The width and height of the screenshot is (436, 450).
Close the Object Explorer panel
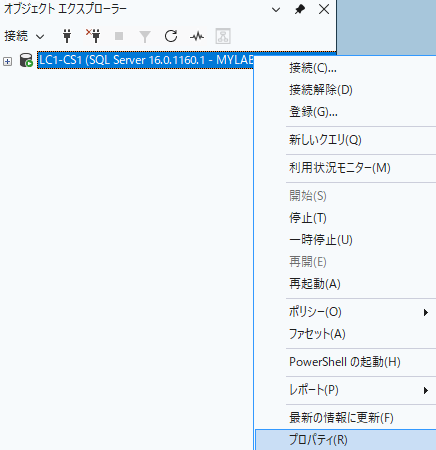point(324,9)
